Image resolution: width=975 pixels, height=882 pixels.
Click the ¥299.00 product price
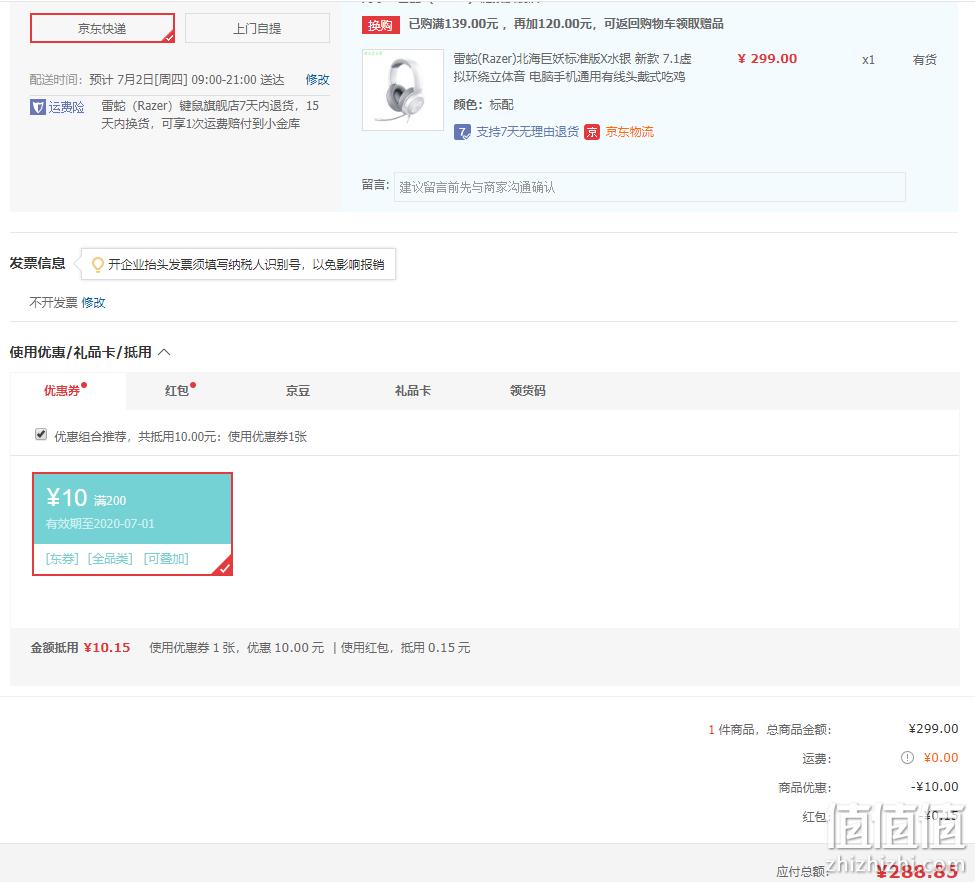[x=767, y=59]
